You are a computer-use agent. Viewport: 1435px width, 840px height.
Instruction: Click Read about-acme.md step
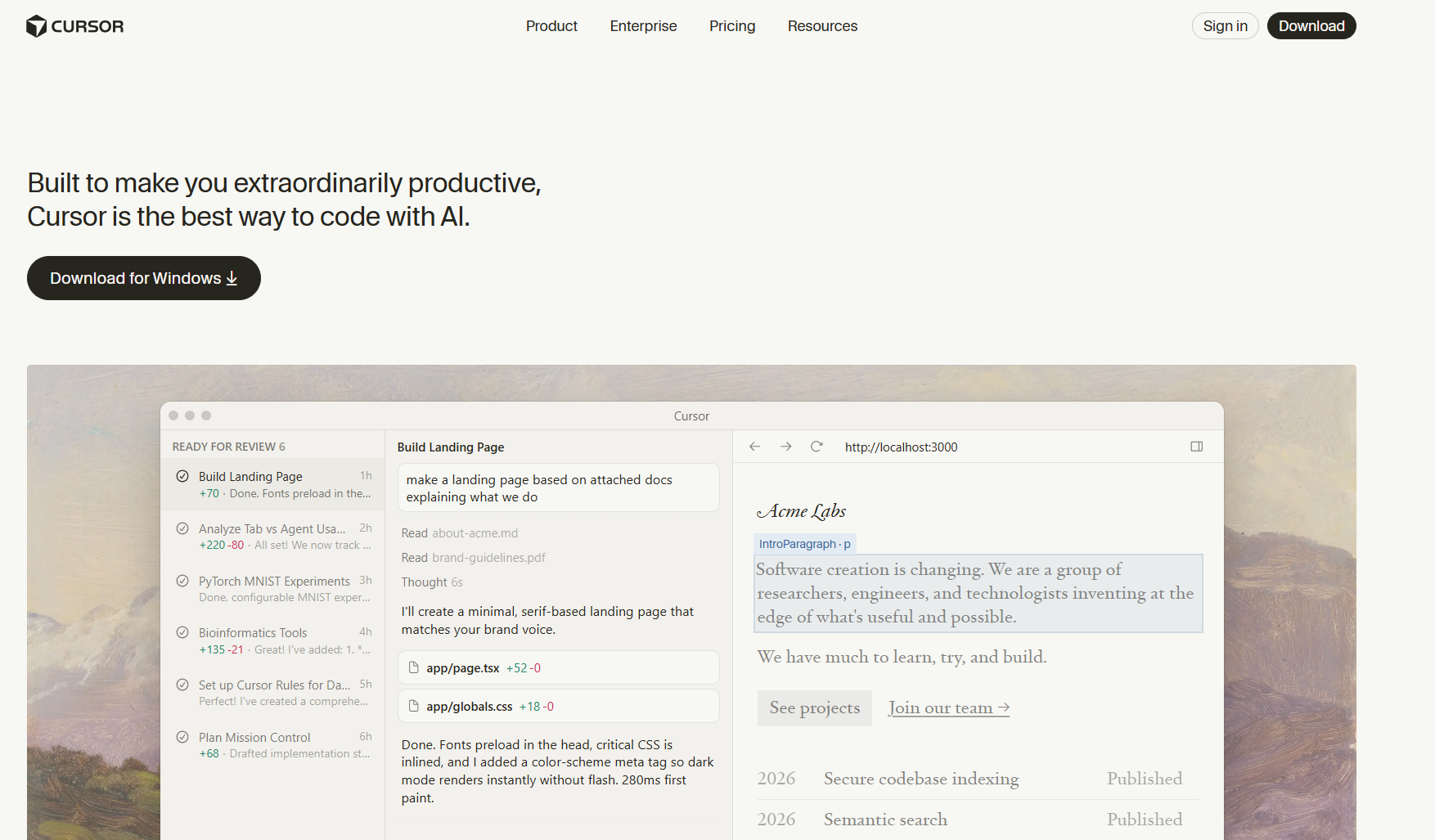(x=459, y=533)
